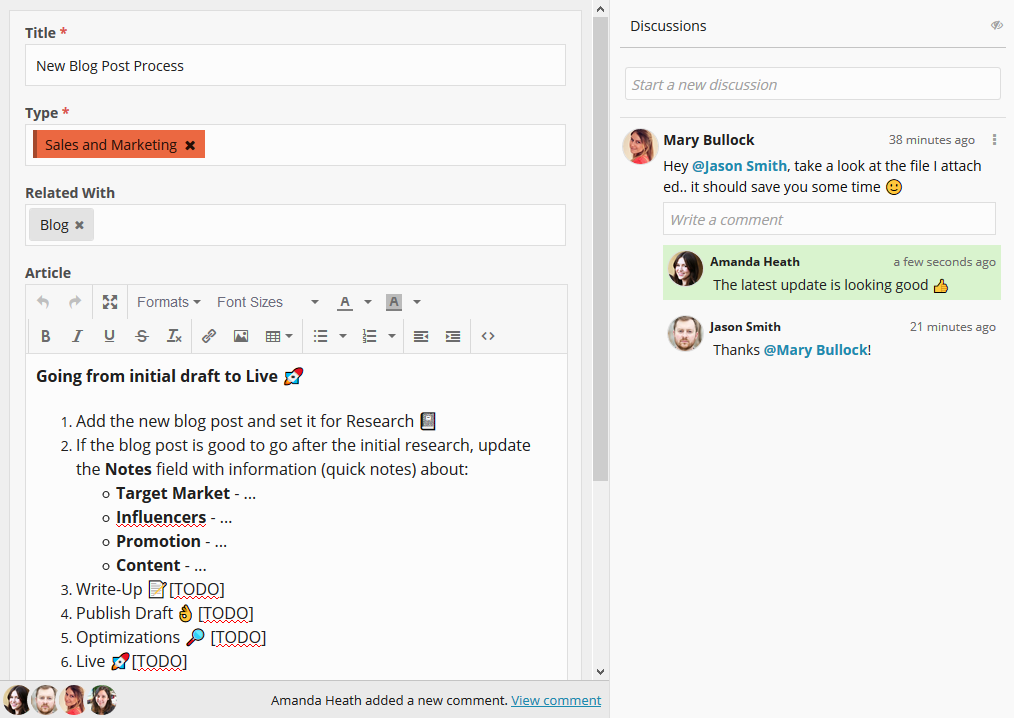Click the strikethrough icon

[x=142, y=336]
